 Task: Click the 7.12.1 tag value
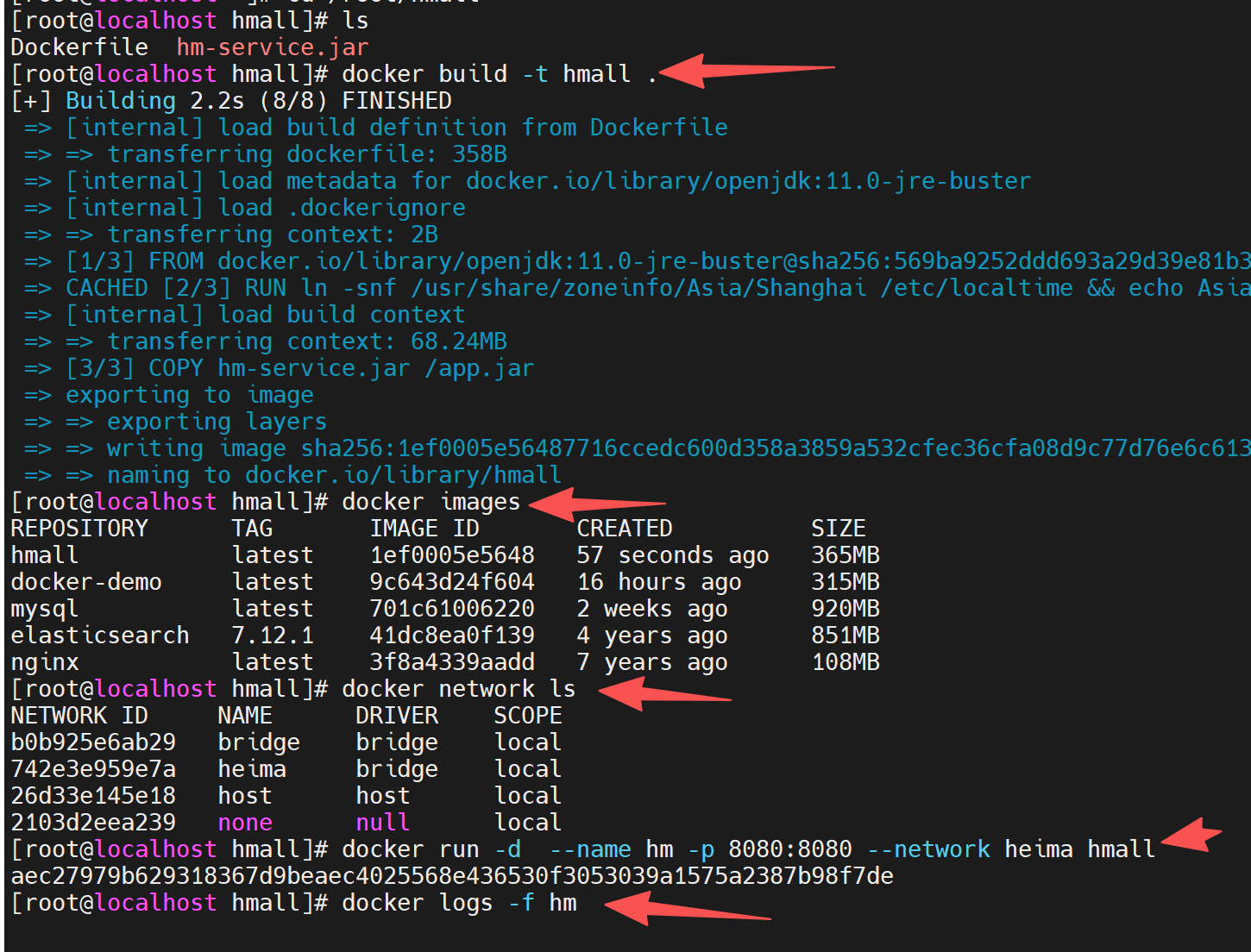click(273, 636)
